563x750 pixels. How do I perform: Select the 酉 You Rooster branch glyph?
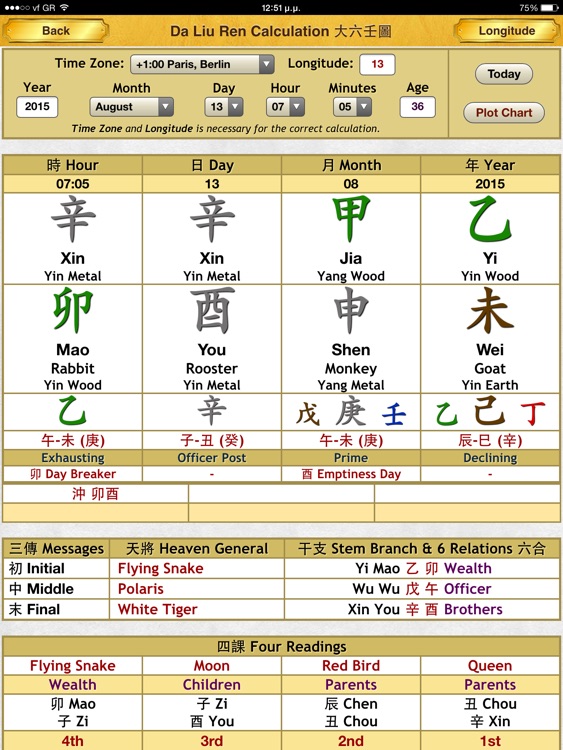point(212,311)
